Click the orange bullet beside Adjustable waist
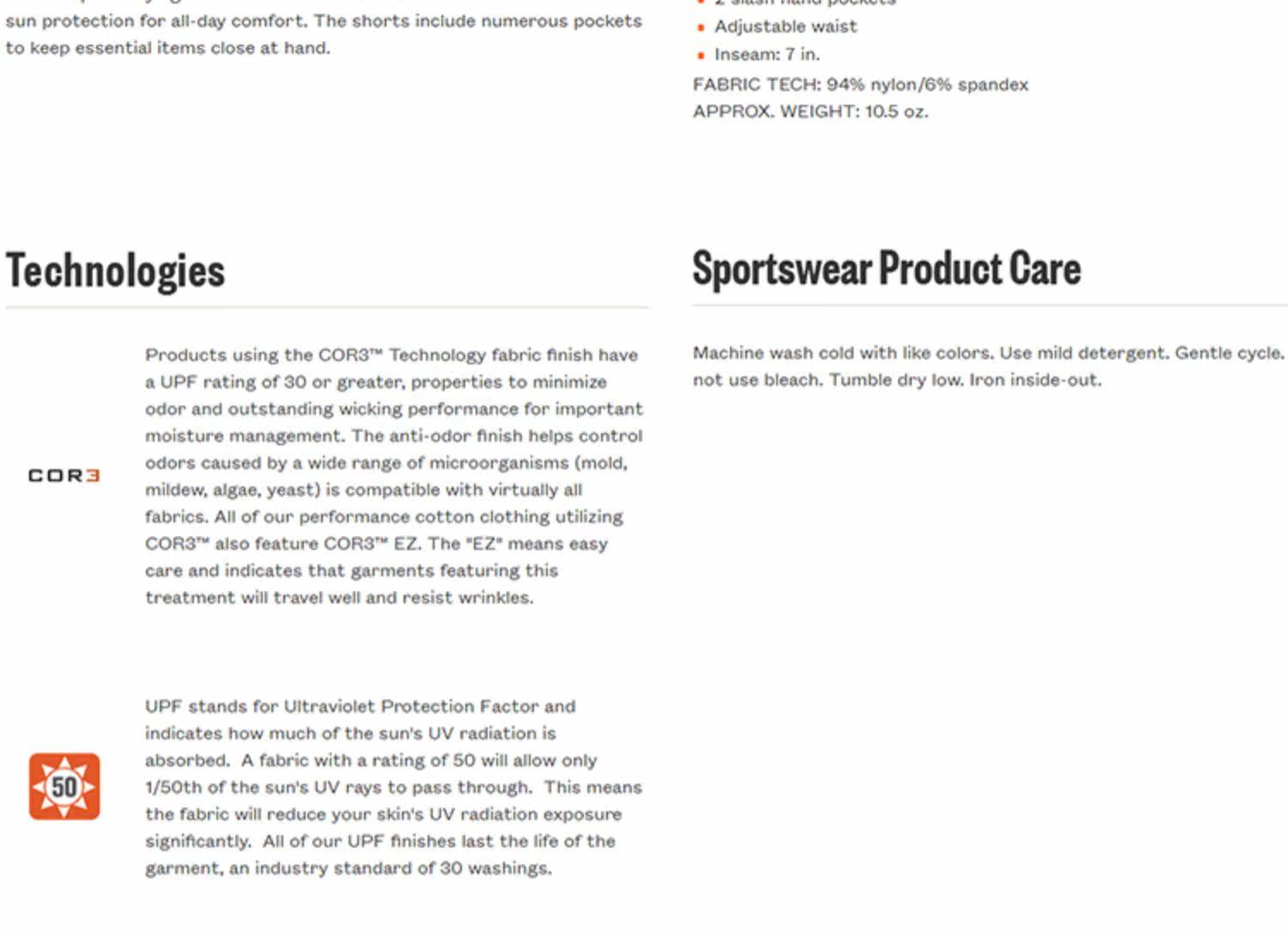The height and width of the screenshot is (937, 1288). click(x=702, y=27)
